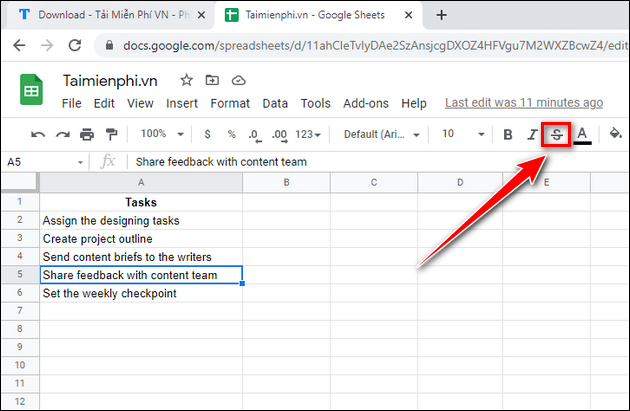This screenshot has width=630, height=411.
Task: Open the Format menu
Action: 230,103
